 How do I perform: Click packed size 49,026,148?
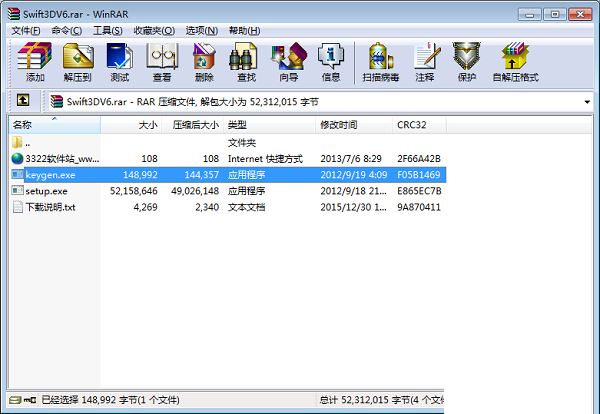(x=195, y=191)
